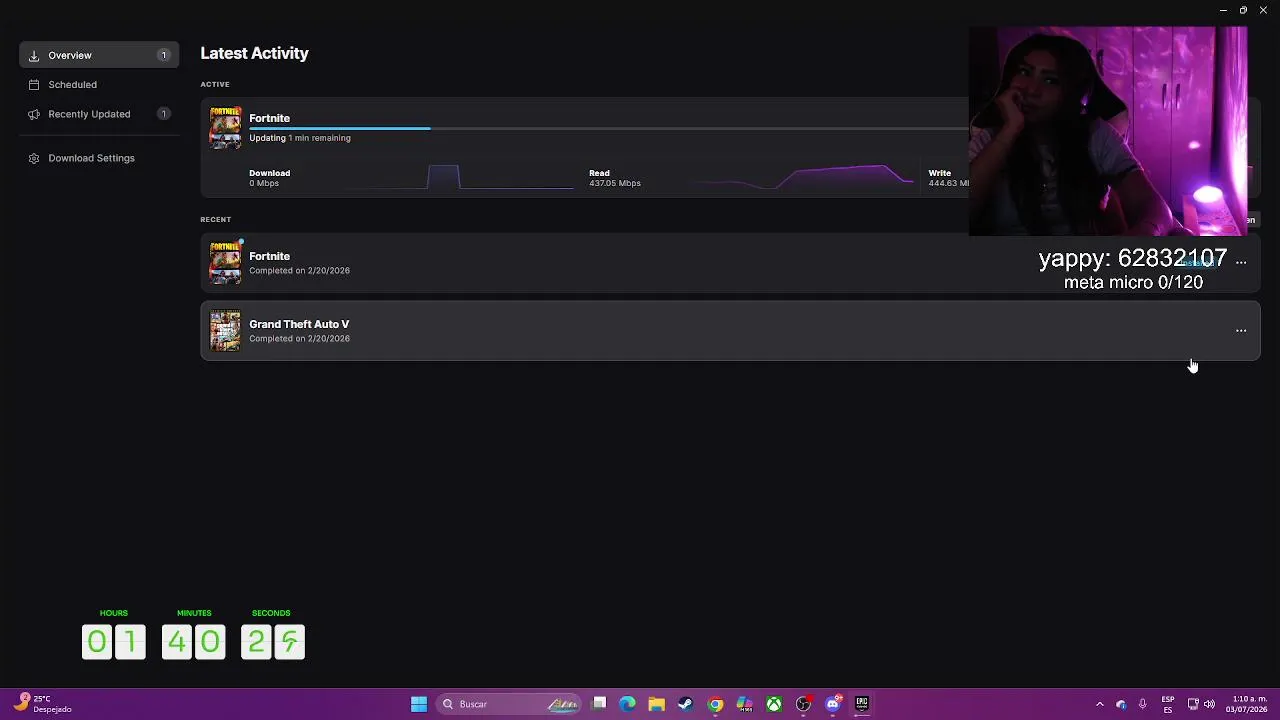Image resolution: width=1280 pixels, height=720 pixels.
Task: Click the Grand Theft Auto V title
Action: pos(299,324)
